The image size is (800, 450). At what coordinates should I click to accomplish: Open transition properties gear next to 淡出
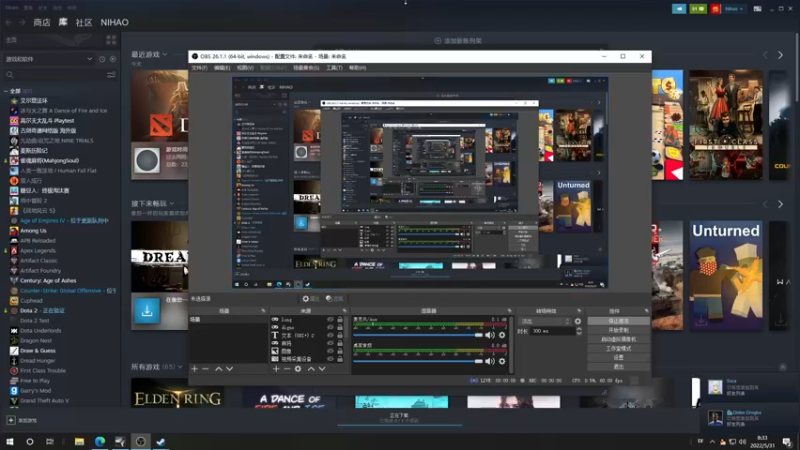578,321
